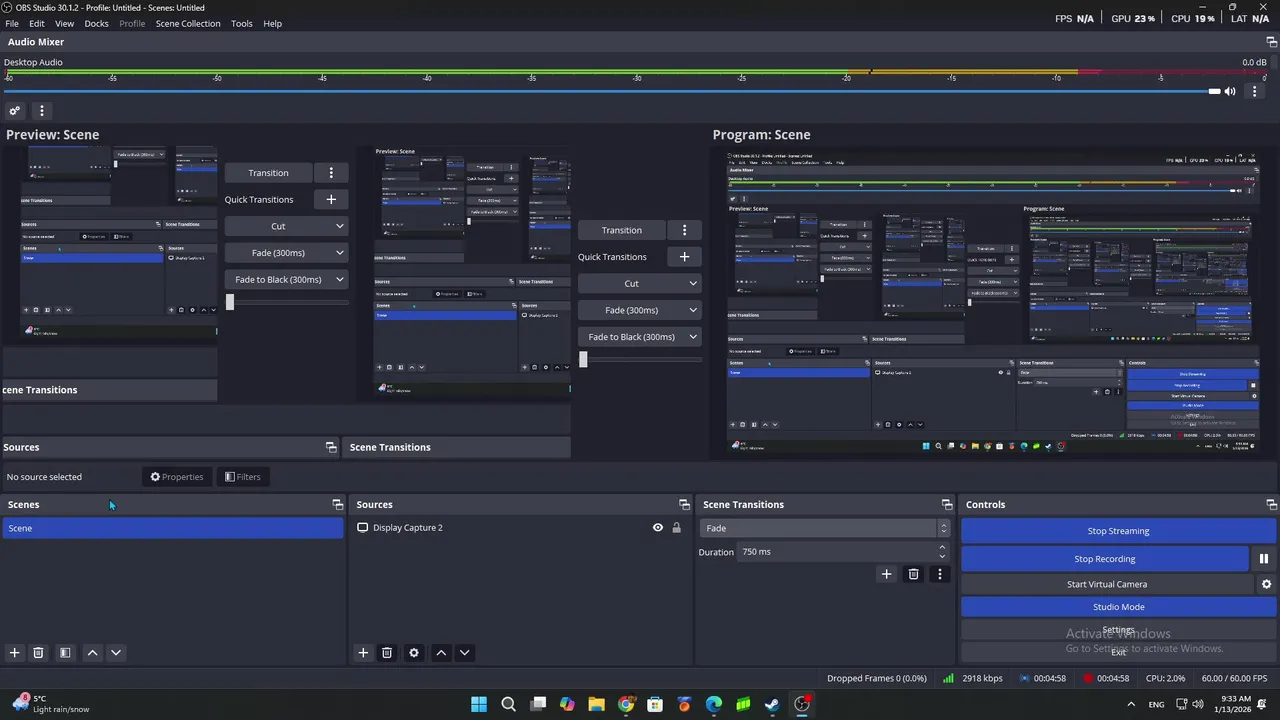Remove the transition with trash icon

(x=913, y=574)
